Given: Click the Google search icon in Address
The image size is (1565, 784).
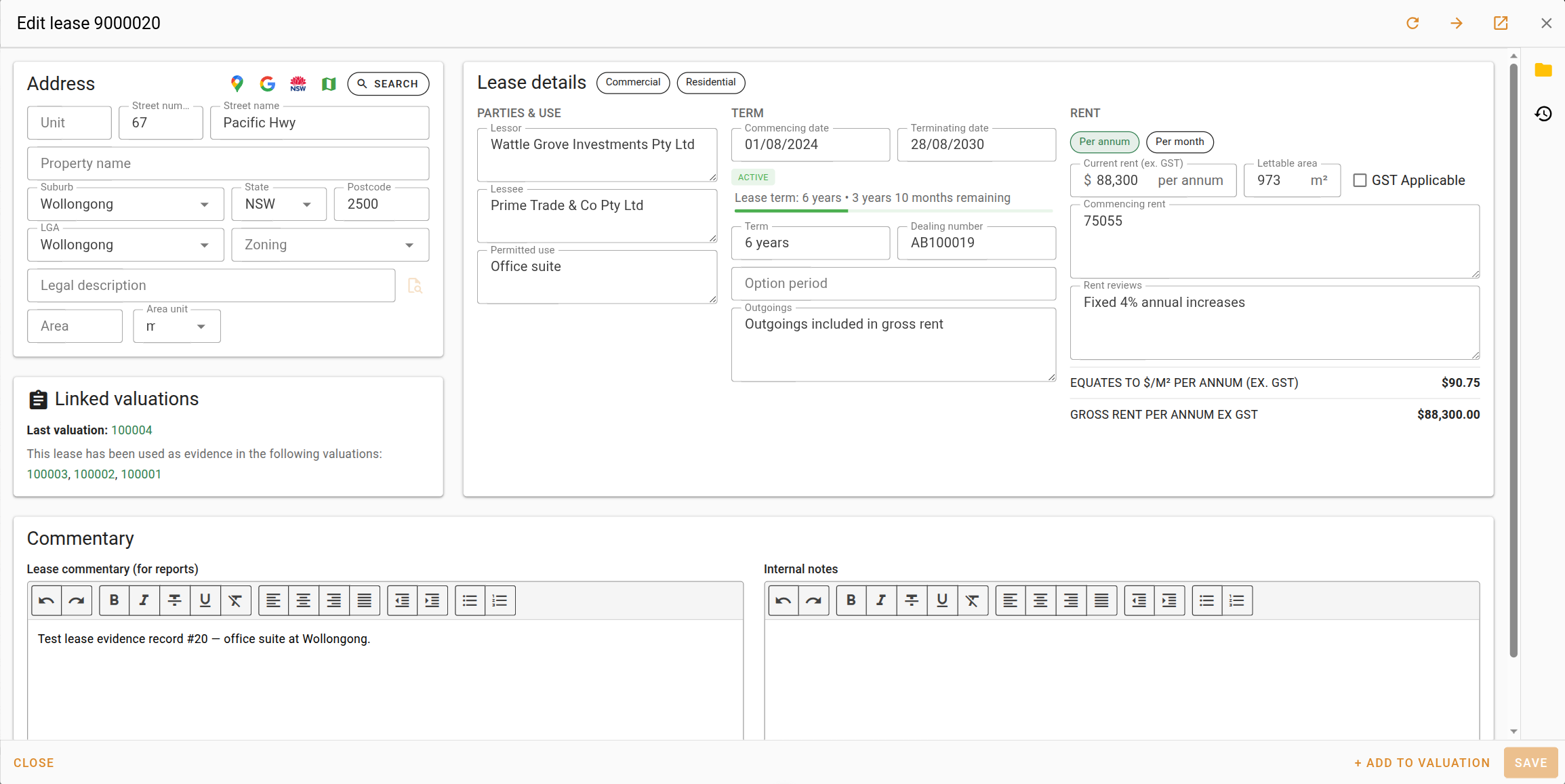Looking at the screenshot, I should pos(268,83).
